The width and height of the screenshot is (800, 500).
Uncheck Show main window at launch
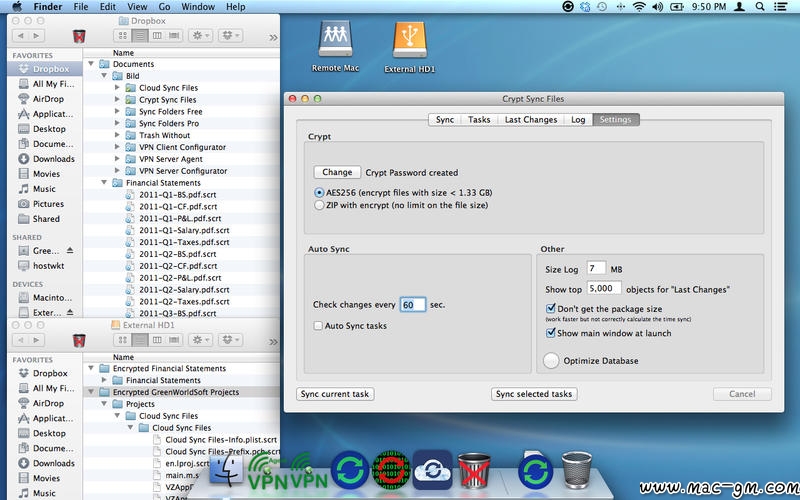tap(551, 333)
